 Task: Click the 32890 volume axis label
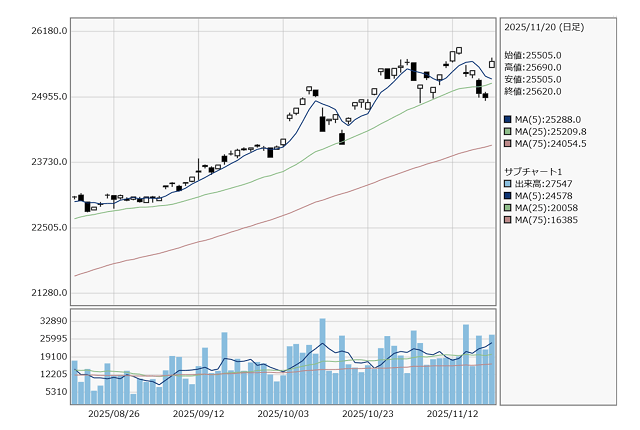[52, 321]
